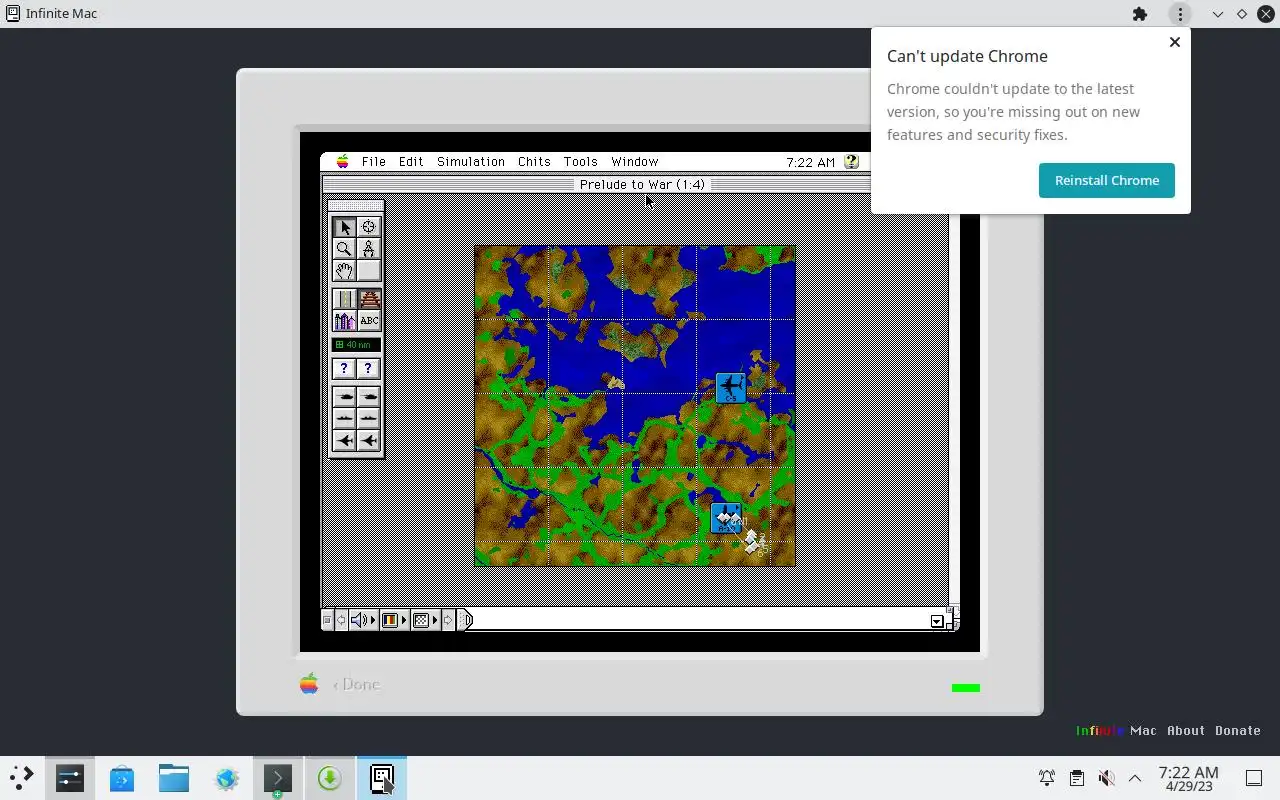
Task: Click the control strip speaker volume module
Action: point(358,620)
